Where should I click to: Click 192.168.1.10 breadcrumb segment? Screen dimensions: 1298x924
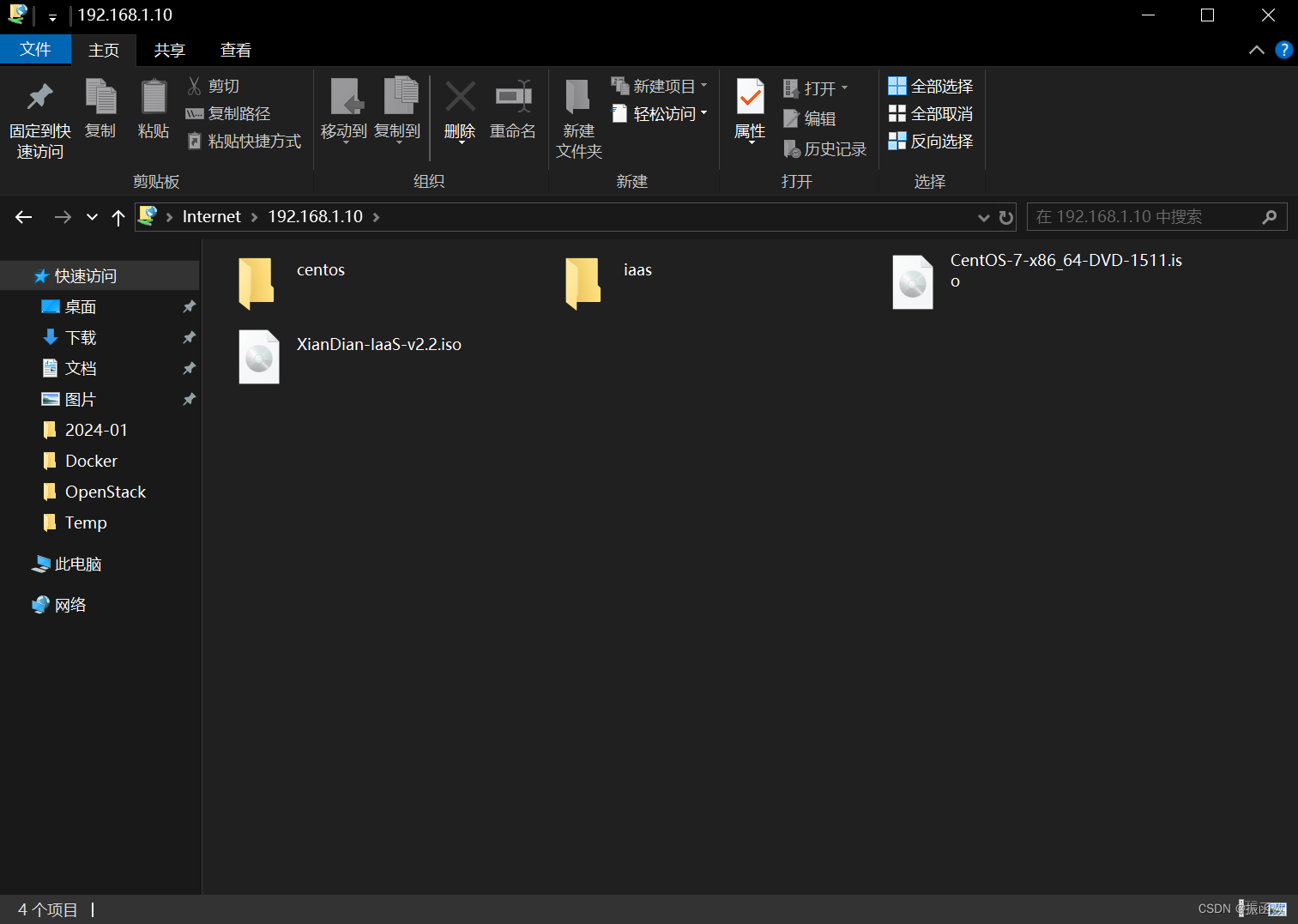point(315,216)
